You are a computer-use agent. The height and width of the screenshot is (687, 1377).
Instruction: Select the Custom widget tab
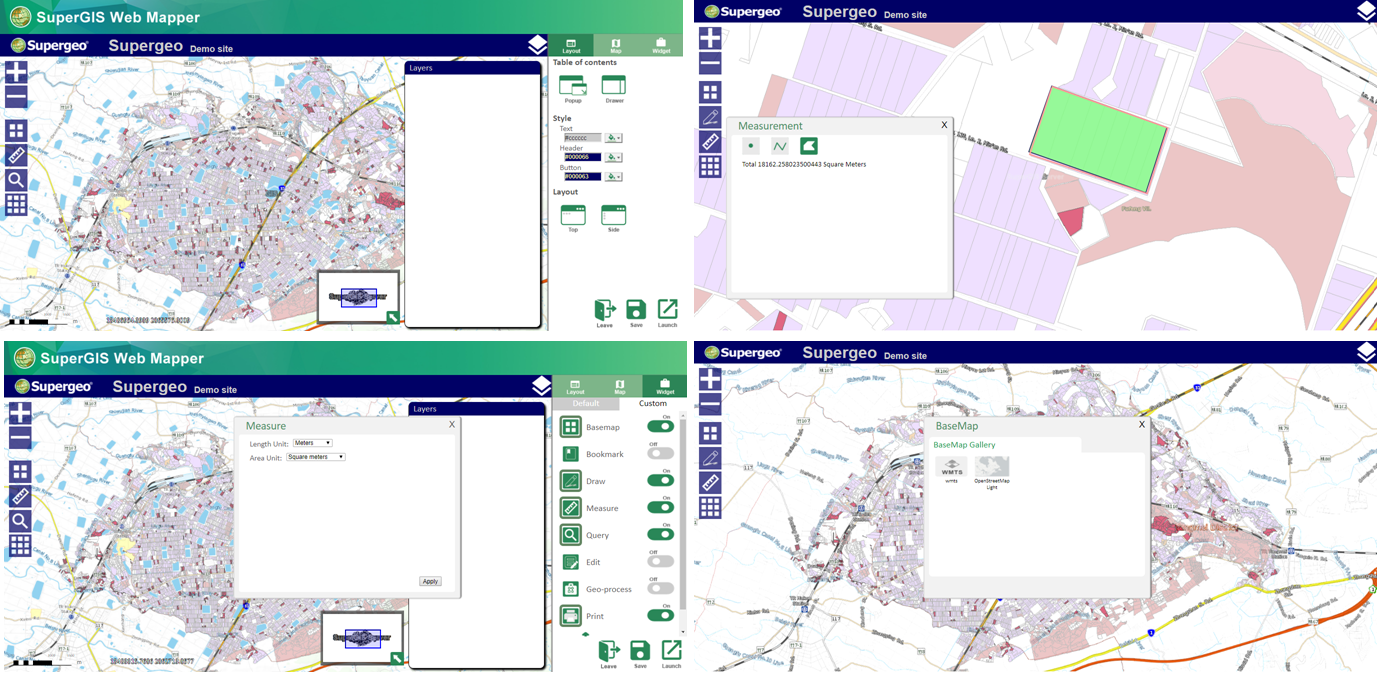point(653,404)
